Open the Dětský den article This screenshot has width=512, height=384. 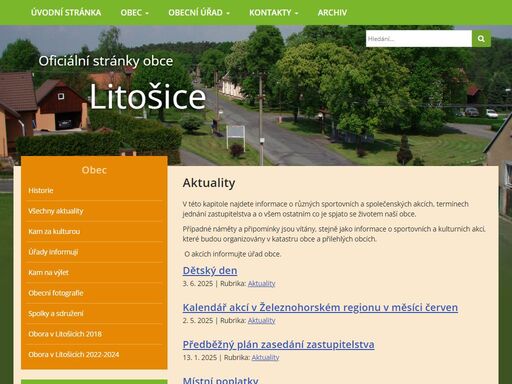tap(210, 270)
